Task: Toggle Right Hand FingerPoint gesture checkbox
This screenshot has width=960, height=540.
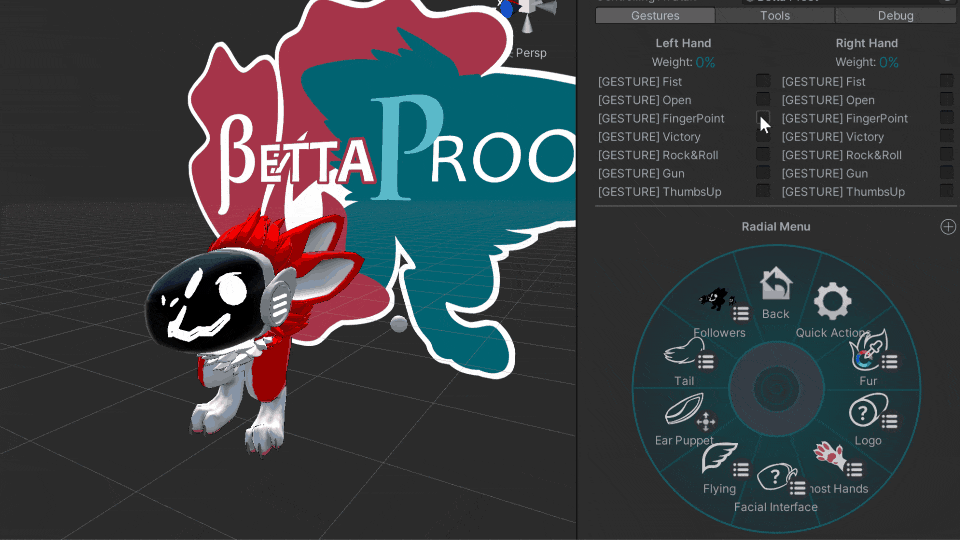Action: click(x=947, y=118)
